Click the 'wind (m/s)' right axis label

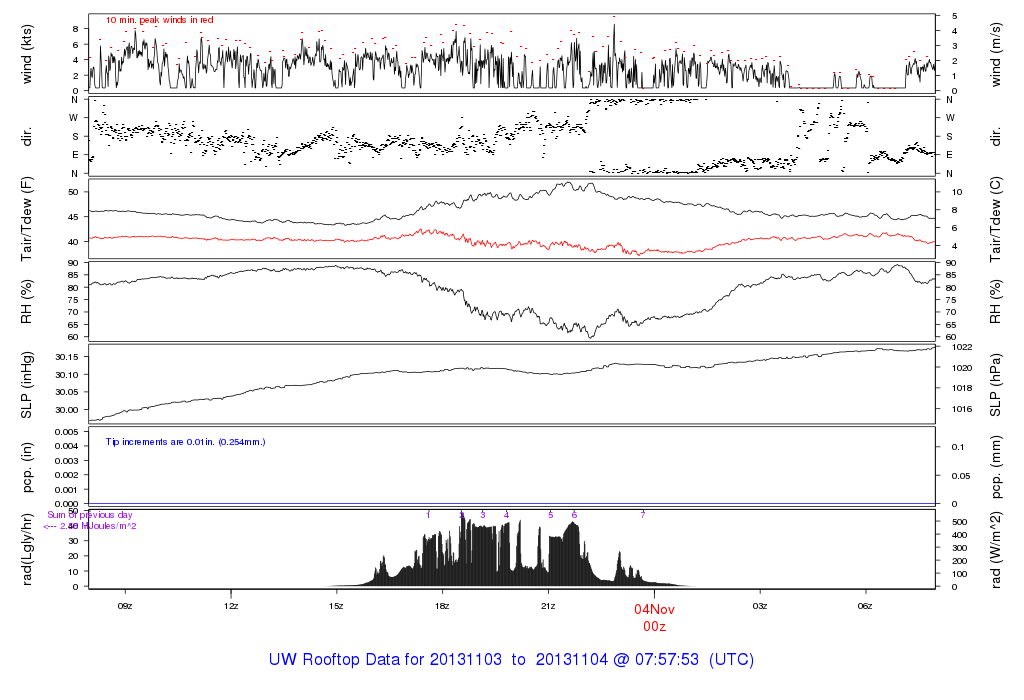click(x=999, y=52)
